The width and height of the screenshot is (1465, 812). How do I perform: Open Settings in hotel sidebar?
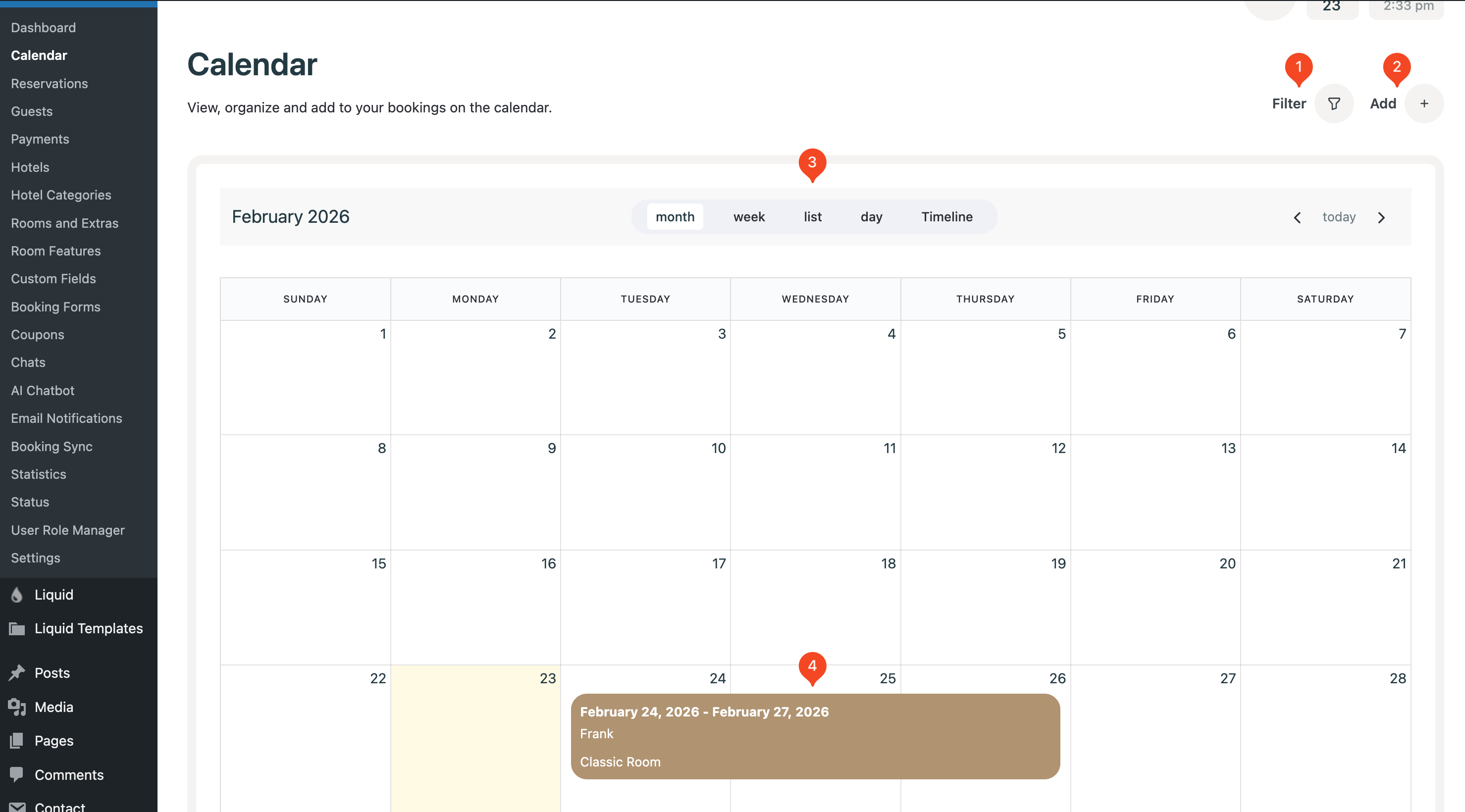[x=35, y=558]
